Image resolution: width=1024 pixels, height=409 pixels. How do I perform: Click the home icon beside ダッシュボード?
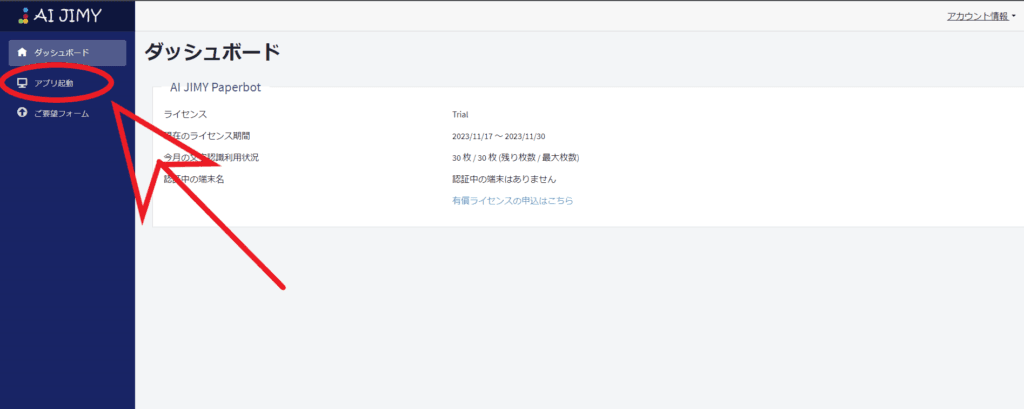pyautogui.click(x=22, y=52)
